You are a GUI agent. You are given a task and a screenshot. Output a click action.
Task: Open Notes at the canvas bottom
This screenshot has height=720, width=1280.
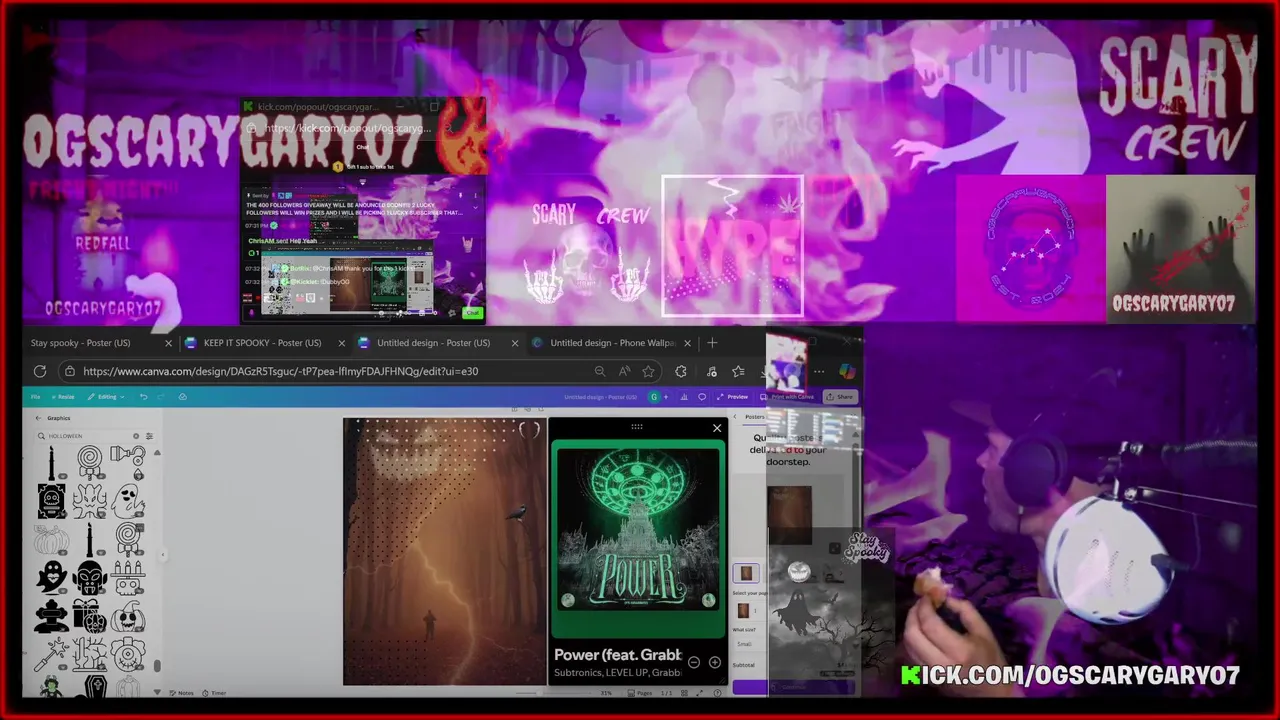coord(181,693)
